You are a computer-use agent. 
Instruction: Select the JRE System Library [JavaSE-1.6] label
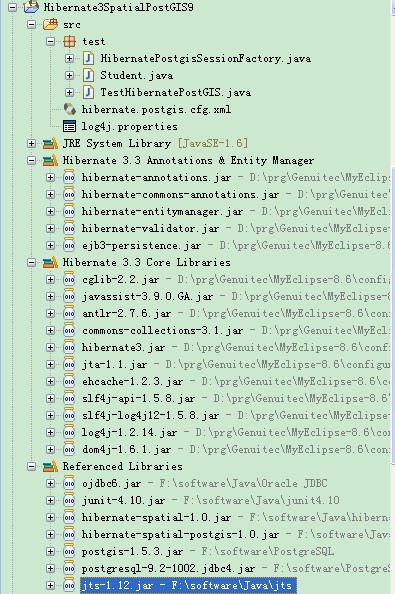(x=155, y=143)
